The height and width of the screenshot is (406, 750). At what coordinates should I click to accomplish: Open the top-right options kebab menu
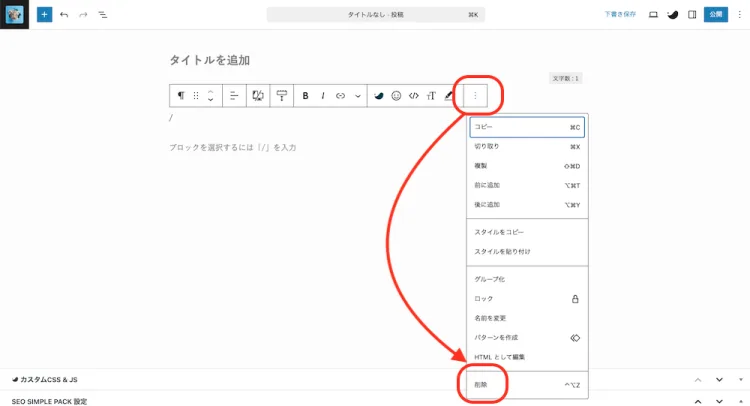click(739, 14)
